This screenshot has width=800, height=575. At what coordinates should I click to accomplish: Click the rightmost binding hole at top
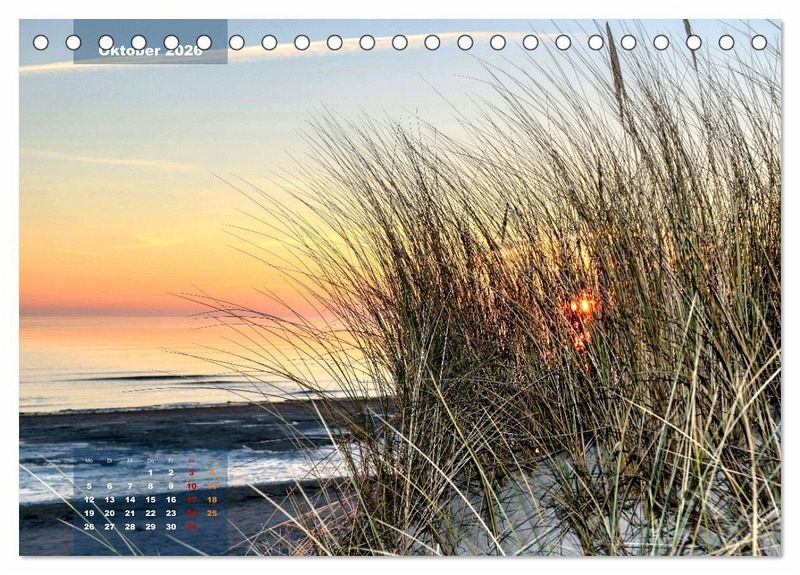[x=759, y=42]
